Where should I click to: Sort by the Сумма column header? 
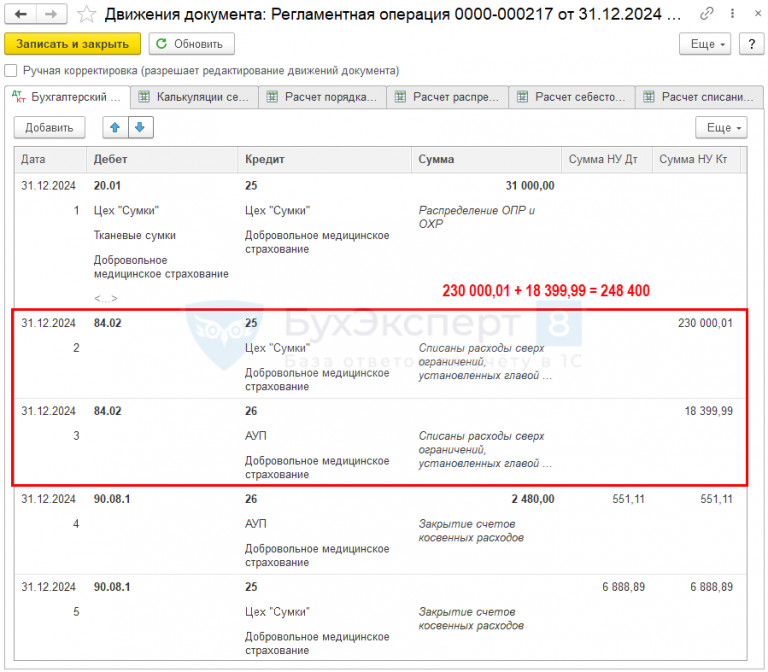(485, 159)
